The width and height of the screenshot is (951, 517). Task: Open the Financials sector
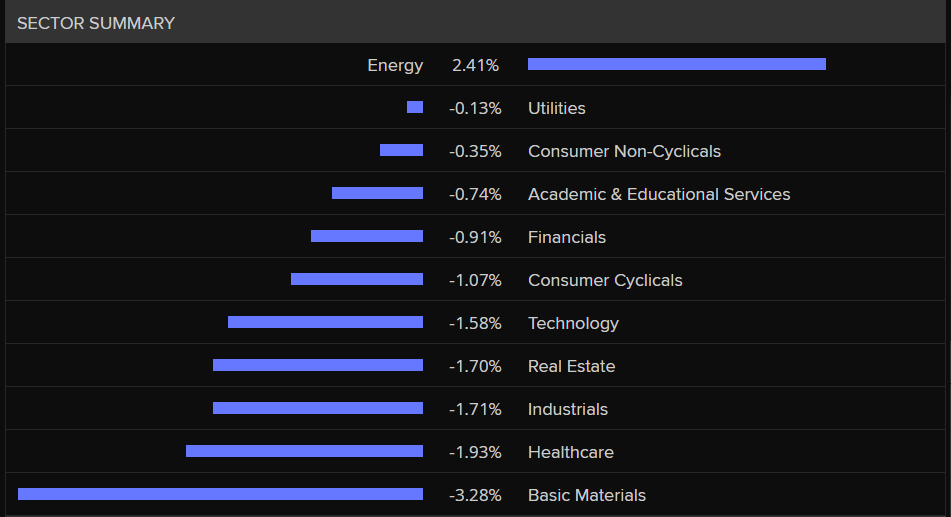(567, 237)
